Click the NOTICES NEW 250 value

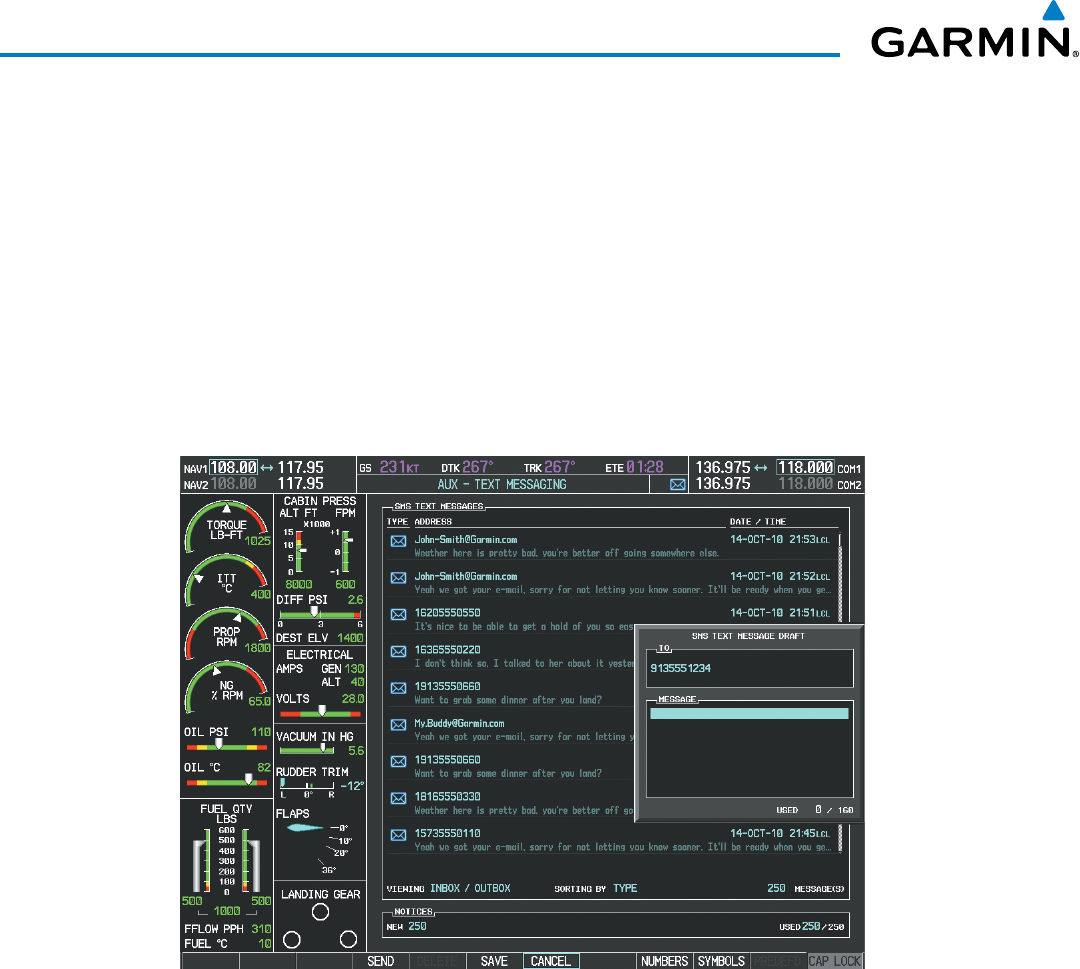coord(417,926)
